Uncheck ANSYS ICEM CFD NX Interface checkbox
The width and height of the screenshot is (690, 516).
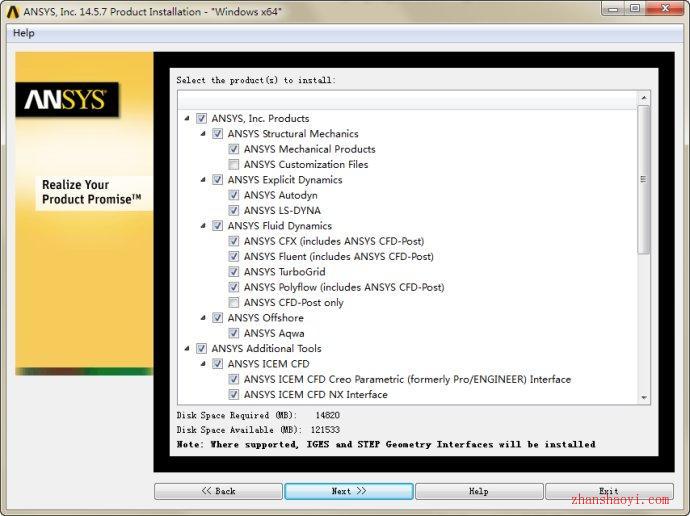(x=234, y=395)
